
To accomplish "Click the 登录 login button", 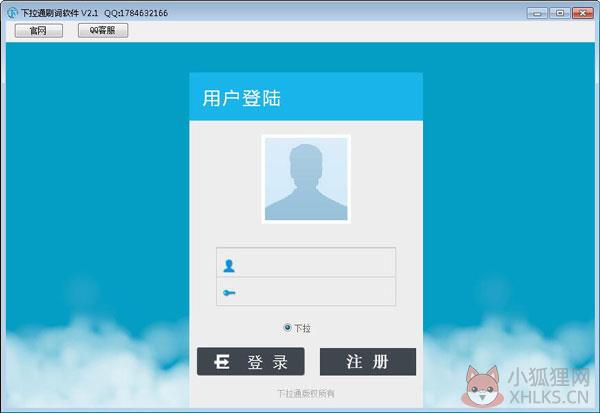I will (x=251, y=361).
